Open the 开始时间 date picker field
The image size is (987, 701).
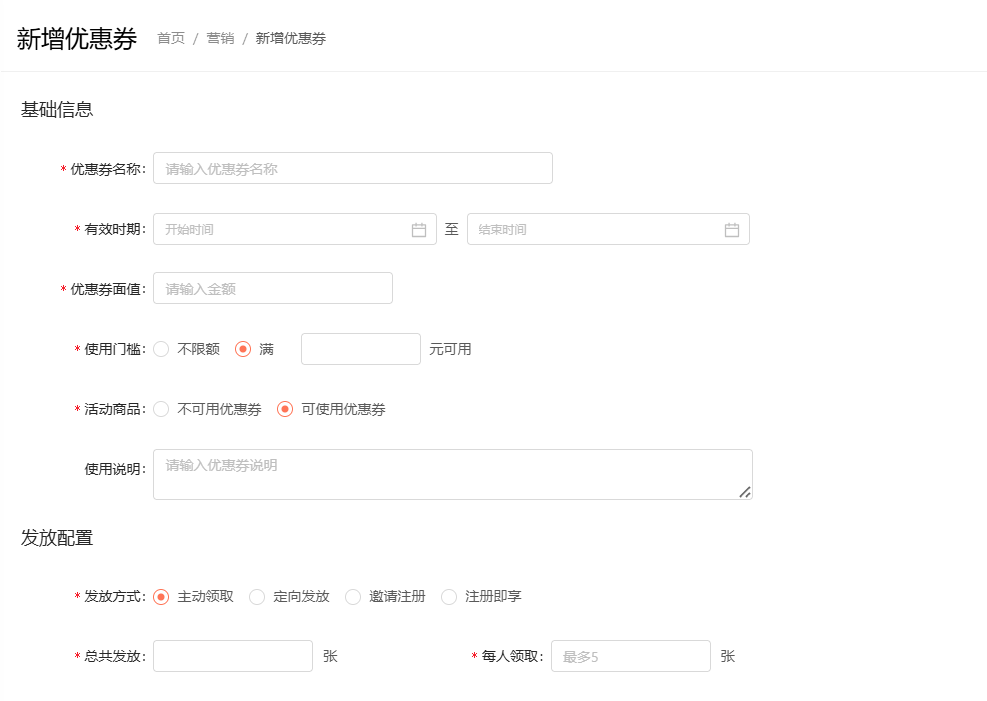point(295,229)
